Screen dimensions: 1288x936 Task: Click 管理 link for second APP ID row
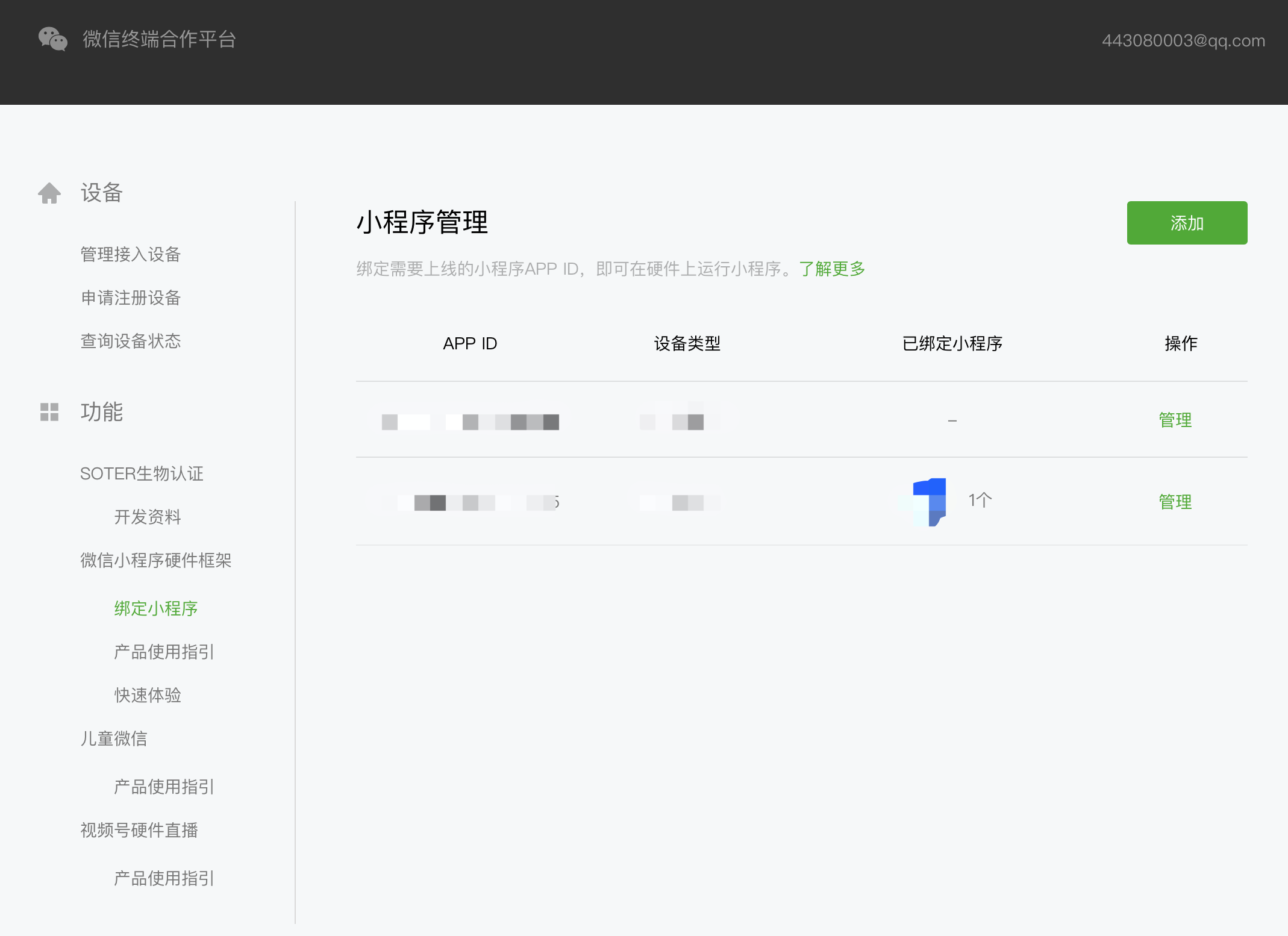[x=1177, y=501]
